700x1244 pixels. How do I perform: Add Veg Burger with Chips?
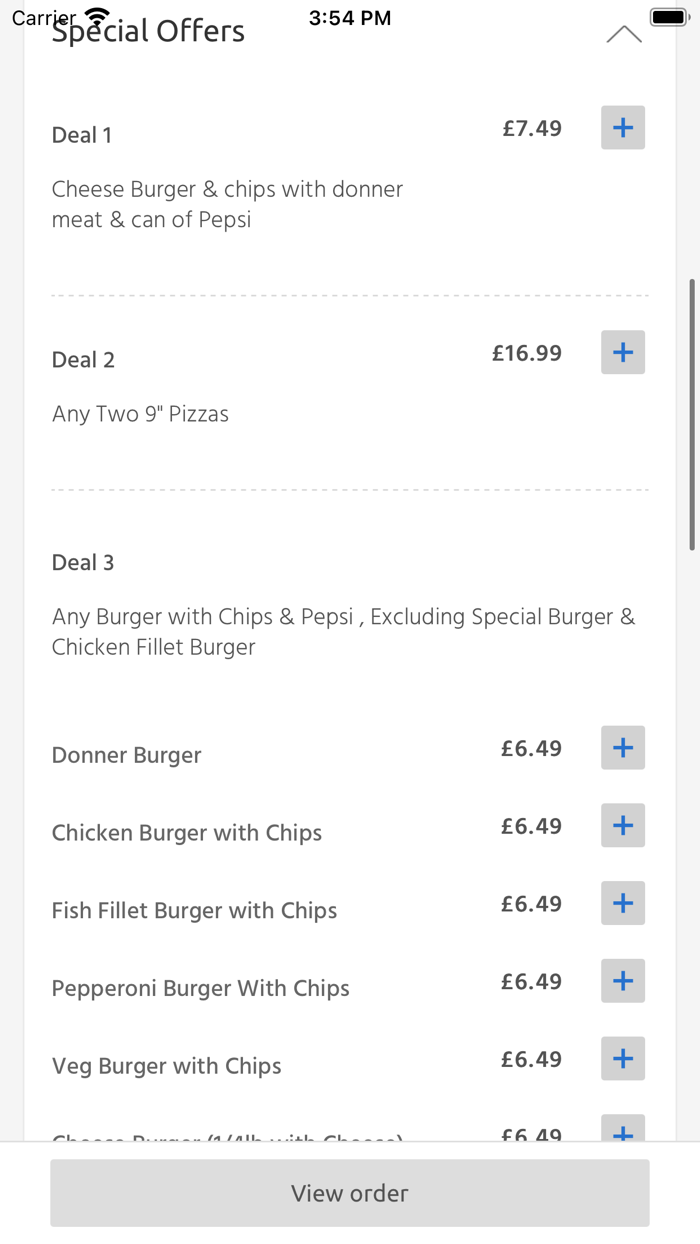622,1058
